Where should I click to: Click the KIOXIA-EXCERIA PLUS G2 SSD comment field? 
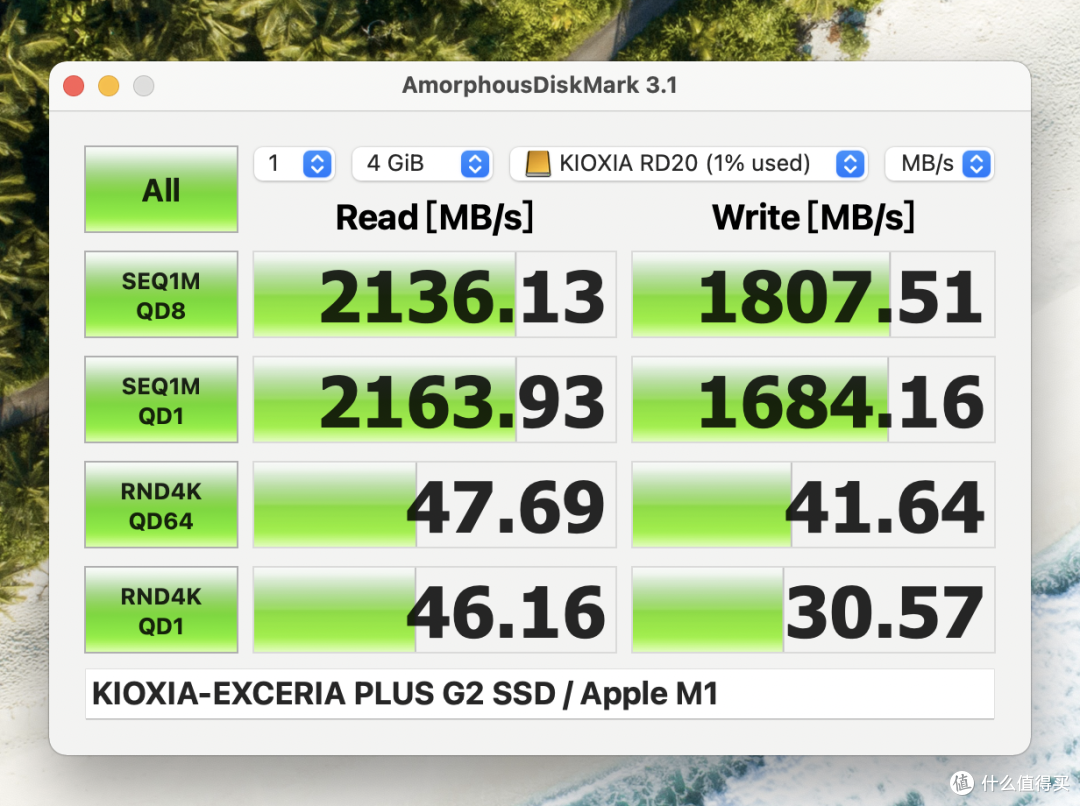pos(539,694)
